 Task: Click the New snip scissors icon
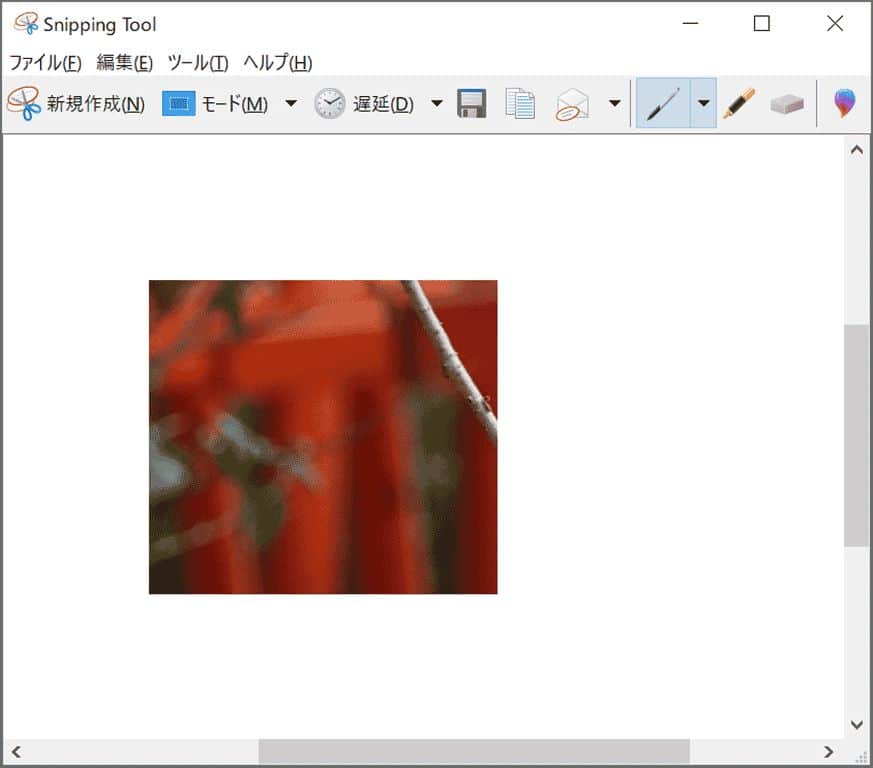(x=24, y=103)
